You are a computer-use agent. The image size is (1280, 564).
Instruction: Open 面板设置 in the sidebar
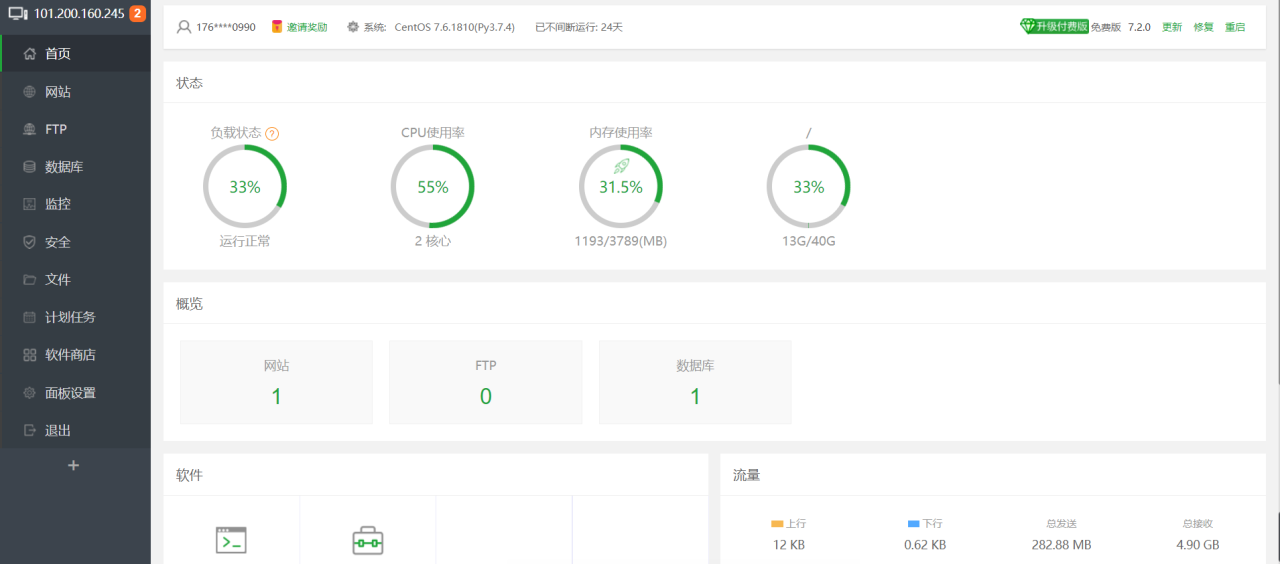click(x=70, y=393)
